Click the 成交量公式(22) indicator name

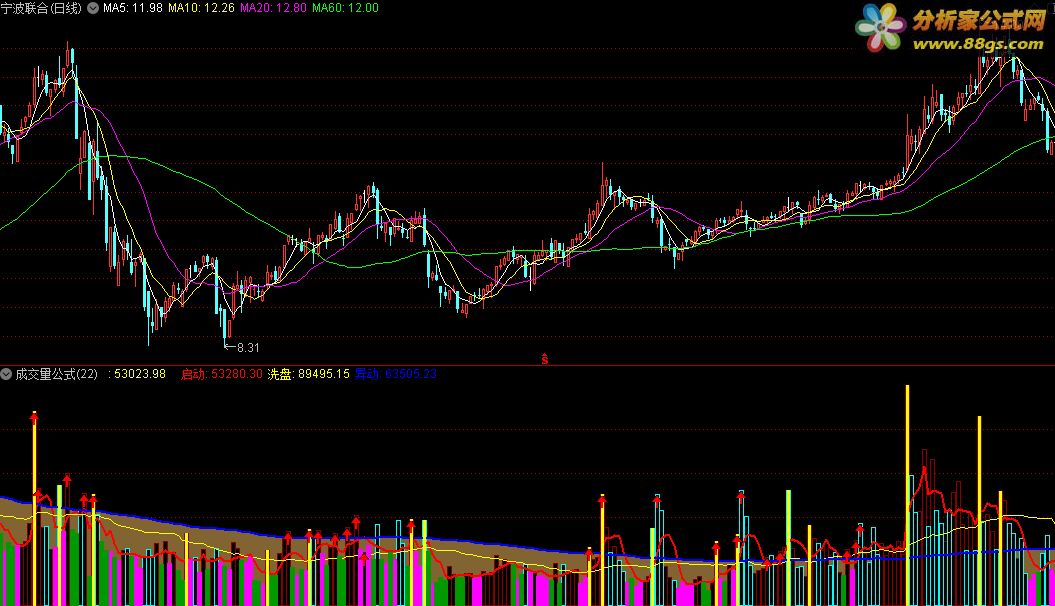click(57, 374)
